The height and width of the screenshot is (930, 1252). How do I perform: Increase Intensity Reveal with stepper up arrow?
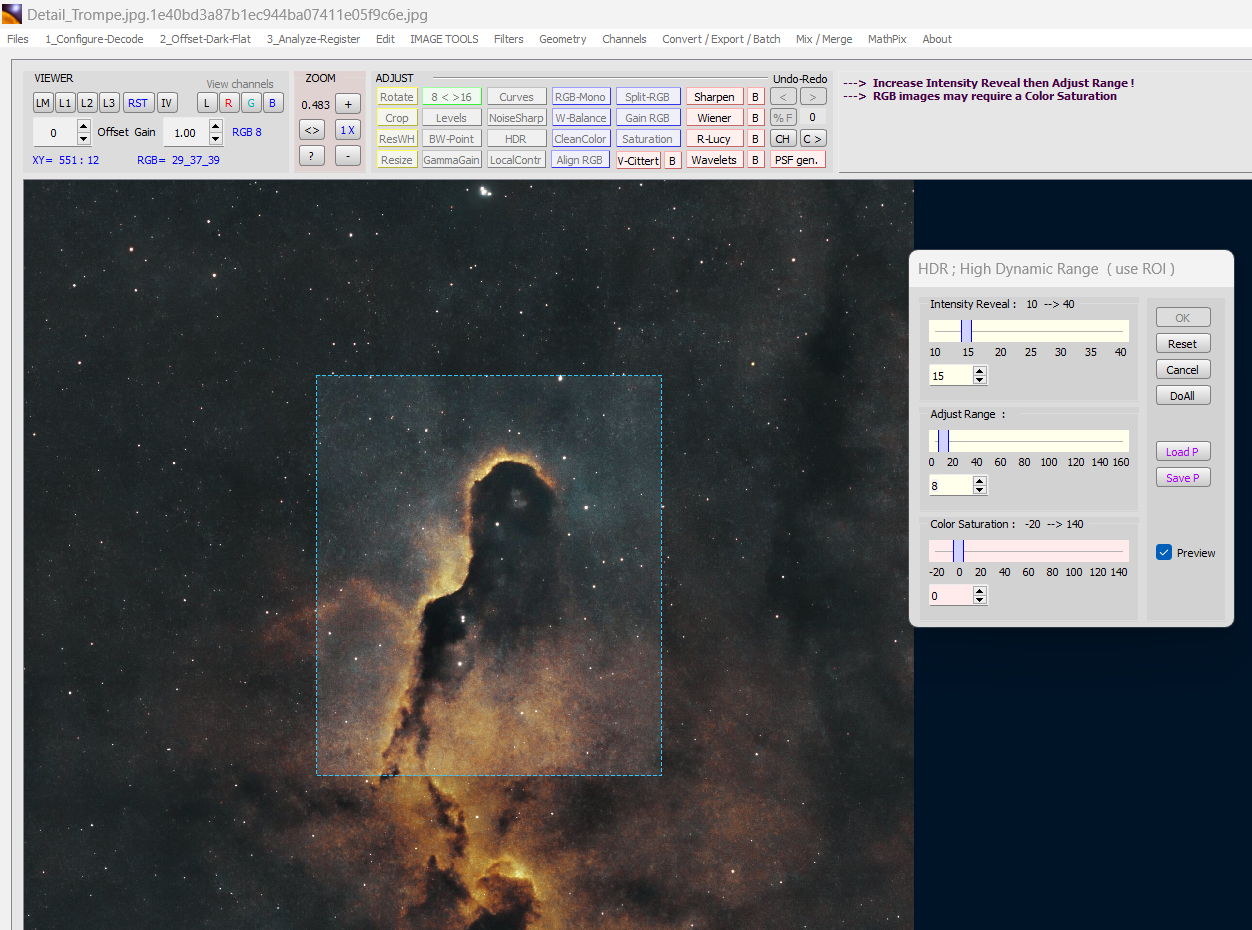(x=980, y=370)
